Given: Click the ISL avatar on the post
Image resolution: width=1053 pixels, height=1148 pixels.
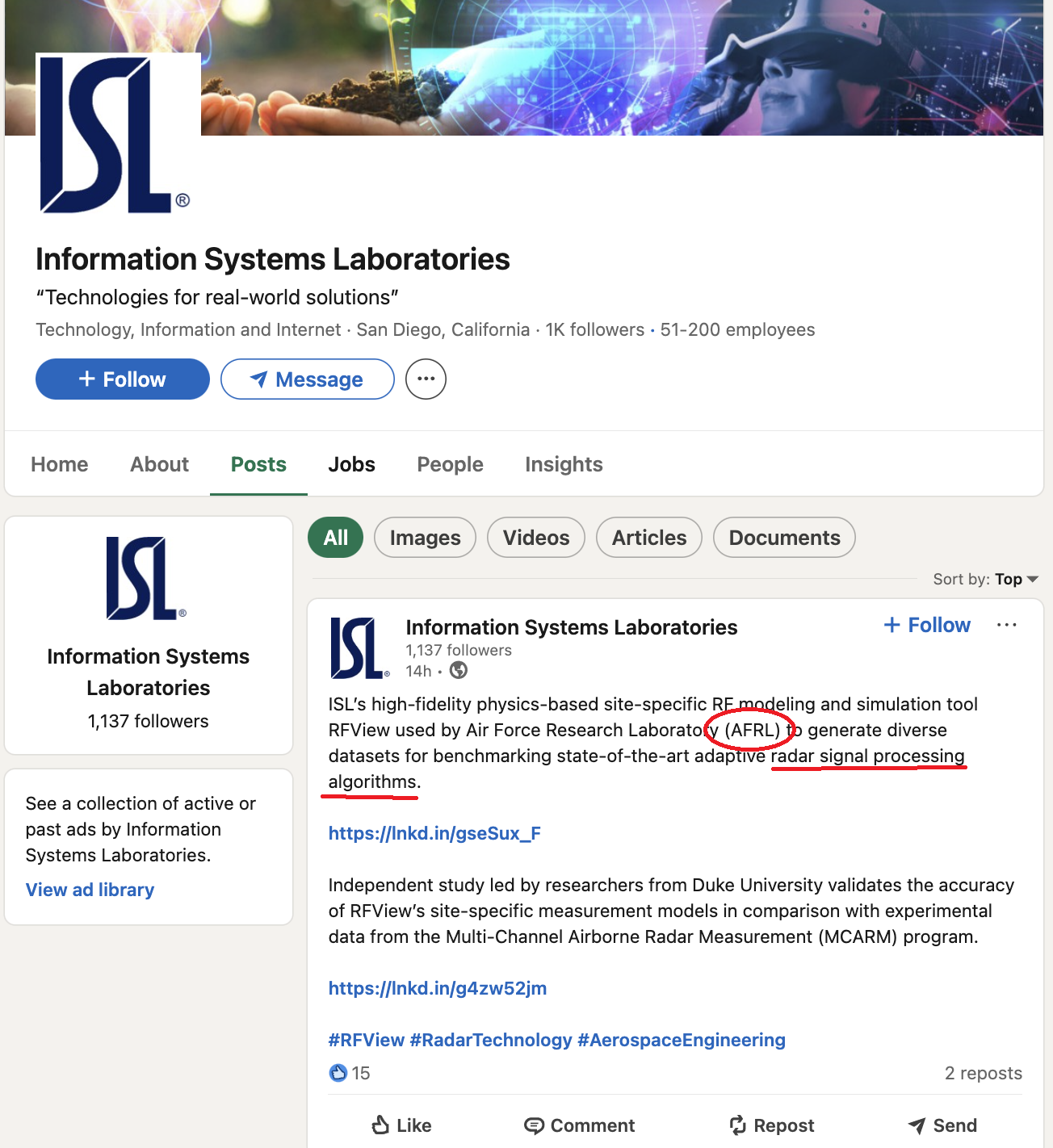Looking at the screenshot, I should click(x=360, y=647).
